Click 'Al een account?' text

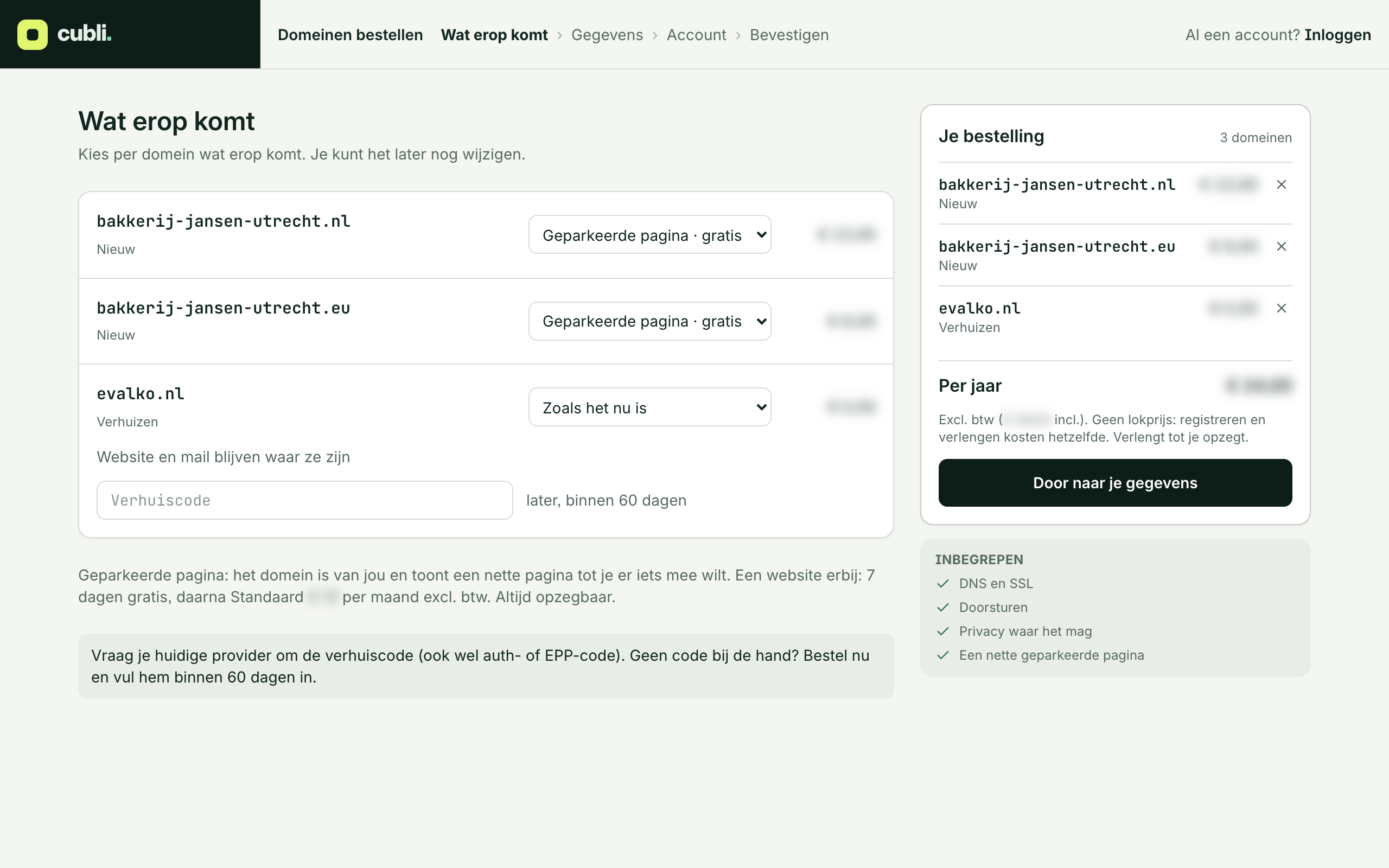click(1243, 34)
